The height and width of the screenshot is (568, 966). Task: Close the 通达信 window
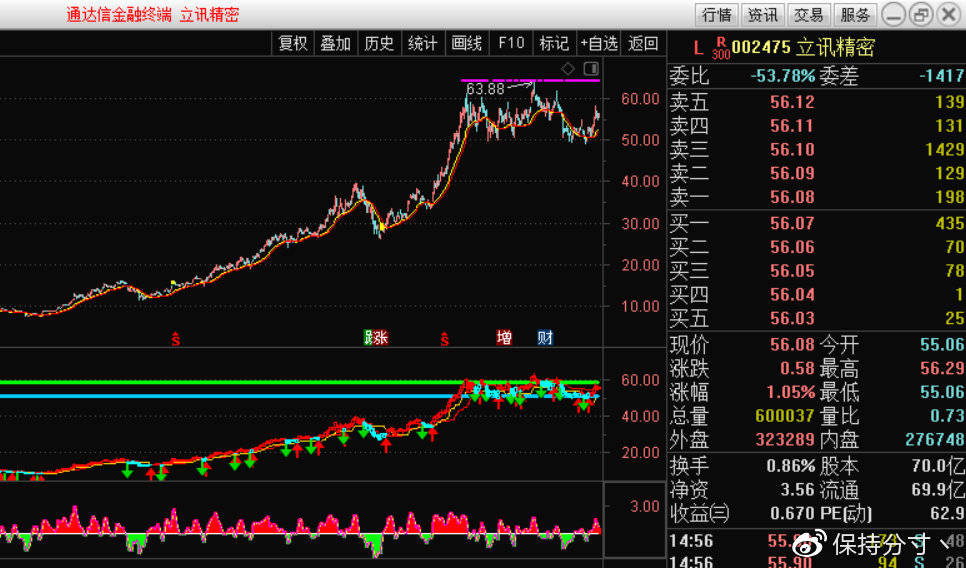coord(949,15)
